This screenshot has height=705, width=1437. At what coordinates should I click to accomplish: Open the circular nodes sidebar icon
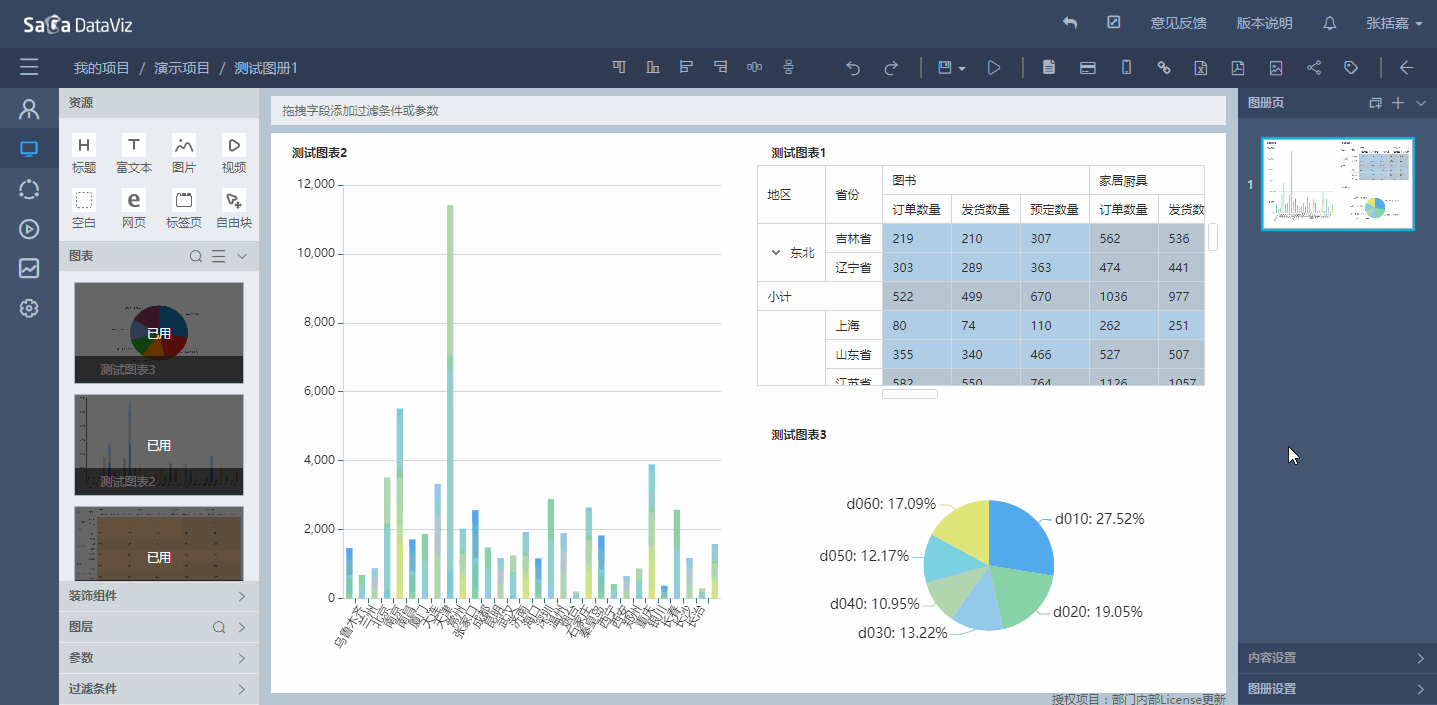[29, 189]
